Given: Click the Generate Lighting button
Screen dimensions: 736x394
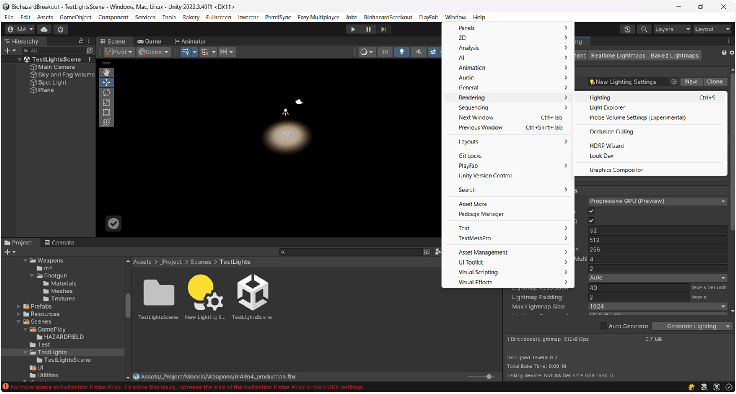Looking at the screenshot, I should [x=691, y=326].
